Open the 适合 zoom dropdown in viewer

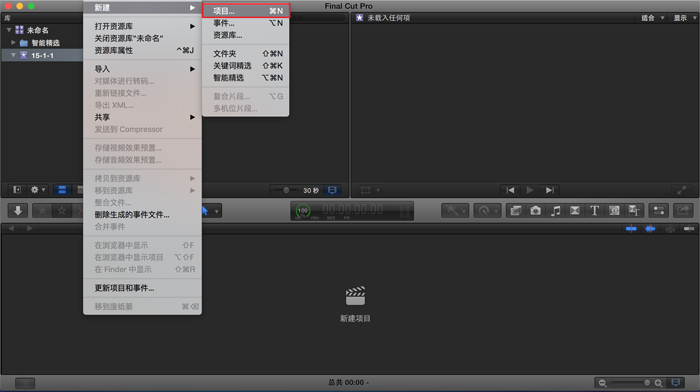point(653,18)
